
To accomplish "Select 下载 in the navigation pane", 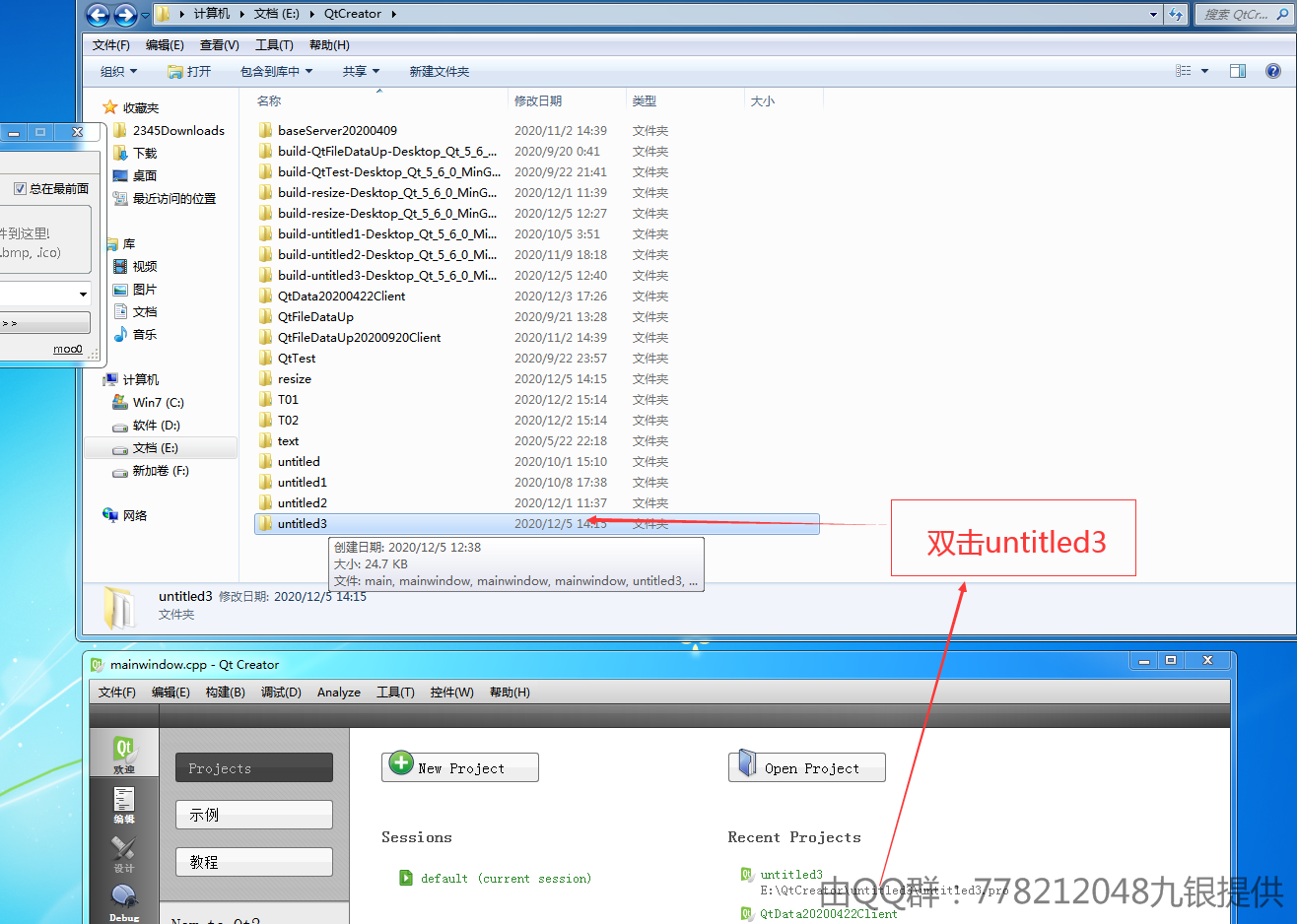I will [145, 153].
